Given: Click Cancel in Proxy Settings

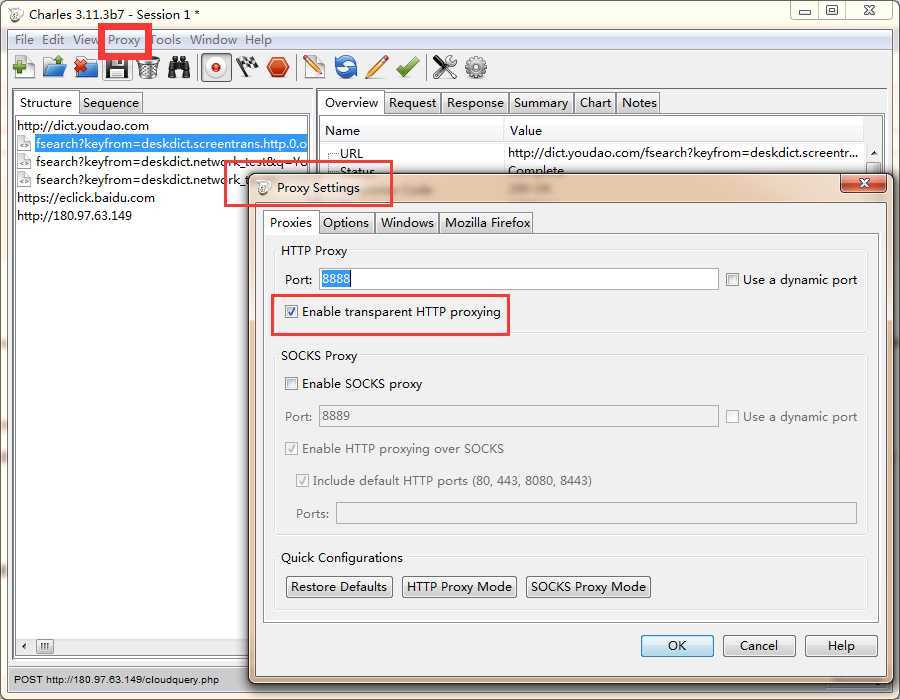Looking at the screenshot, I should 759,645.
